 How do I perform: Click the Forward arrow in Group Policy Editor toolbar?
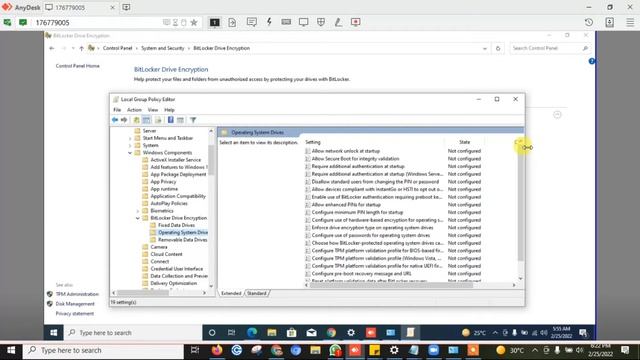point(124,120)
